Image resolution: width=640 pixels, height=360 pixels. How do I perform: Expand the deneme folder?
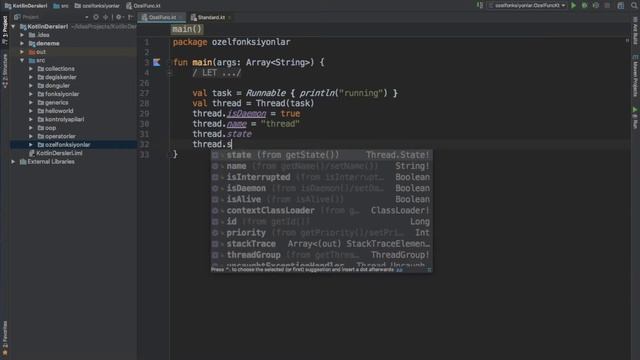click(x=22, y=43)
